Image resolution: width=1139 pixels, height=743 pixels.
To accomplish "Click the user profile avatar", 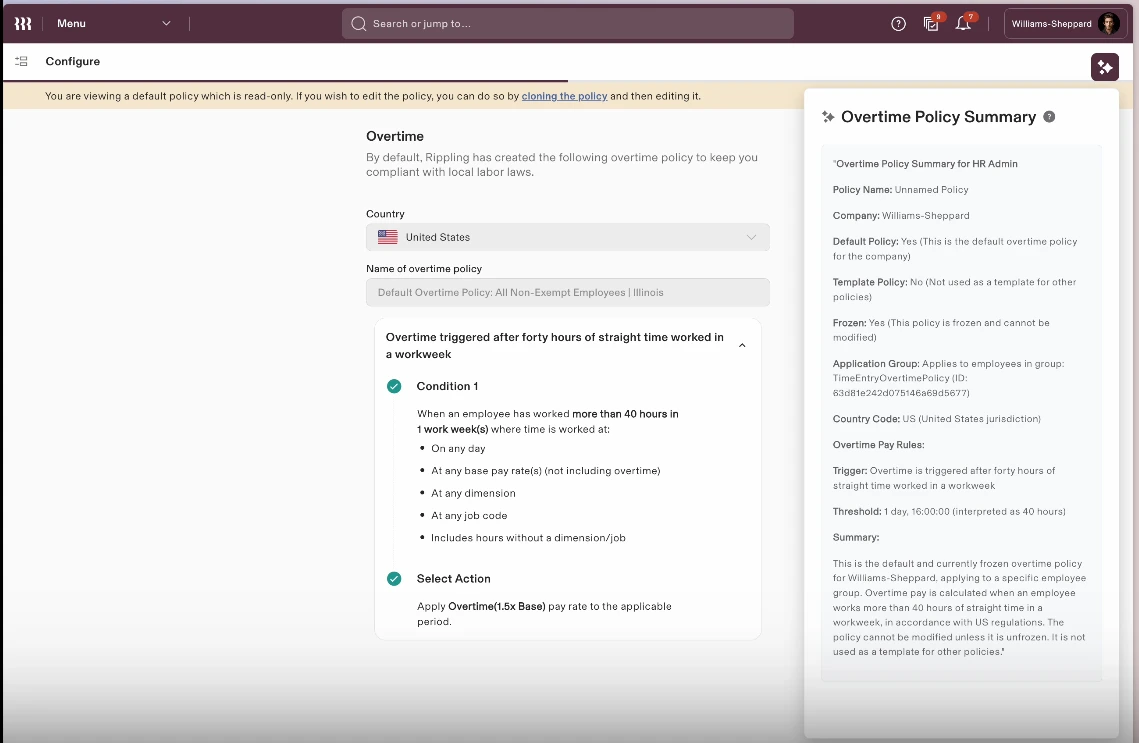I will point(1108,23).
